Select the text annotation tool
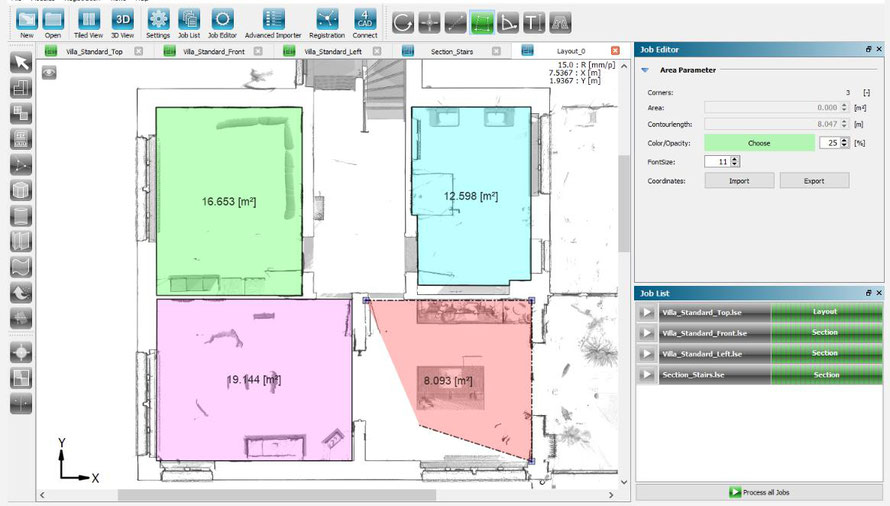The height and width of the screenshot is (506, 890). pos(534,23)
